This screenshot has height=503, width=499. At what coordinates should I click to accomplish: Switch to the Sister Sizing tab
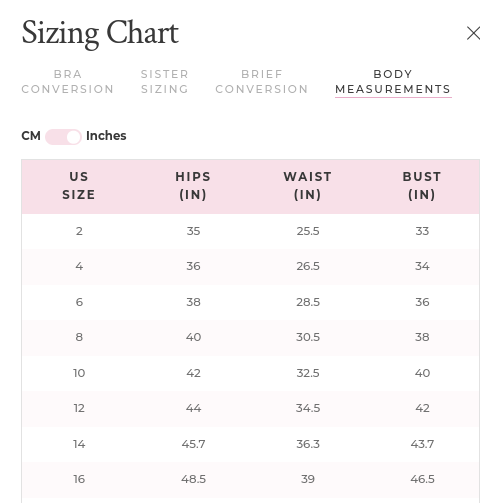coord(165,82)
